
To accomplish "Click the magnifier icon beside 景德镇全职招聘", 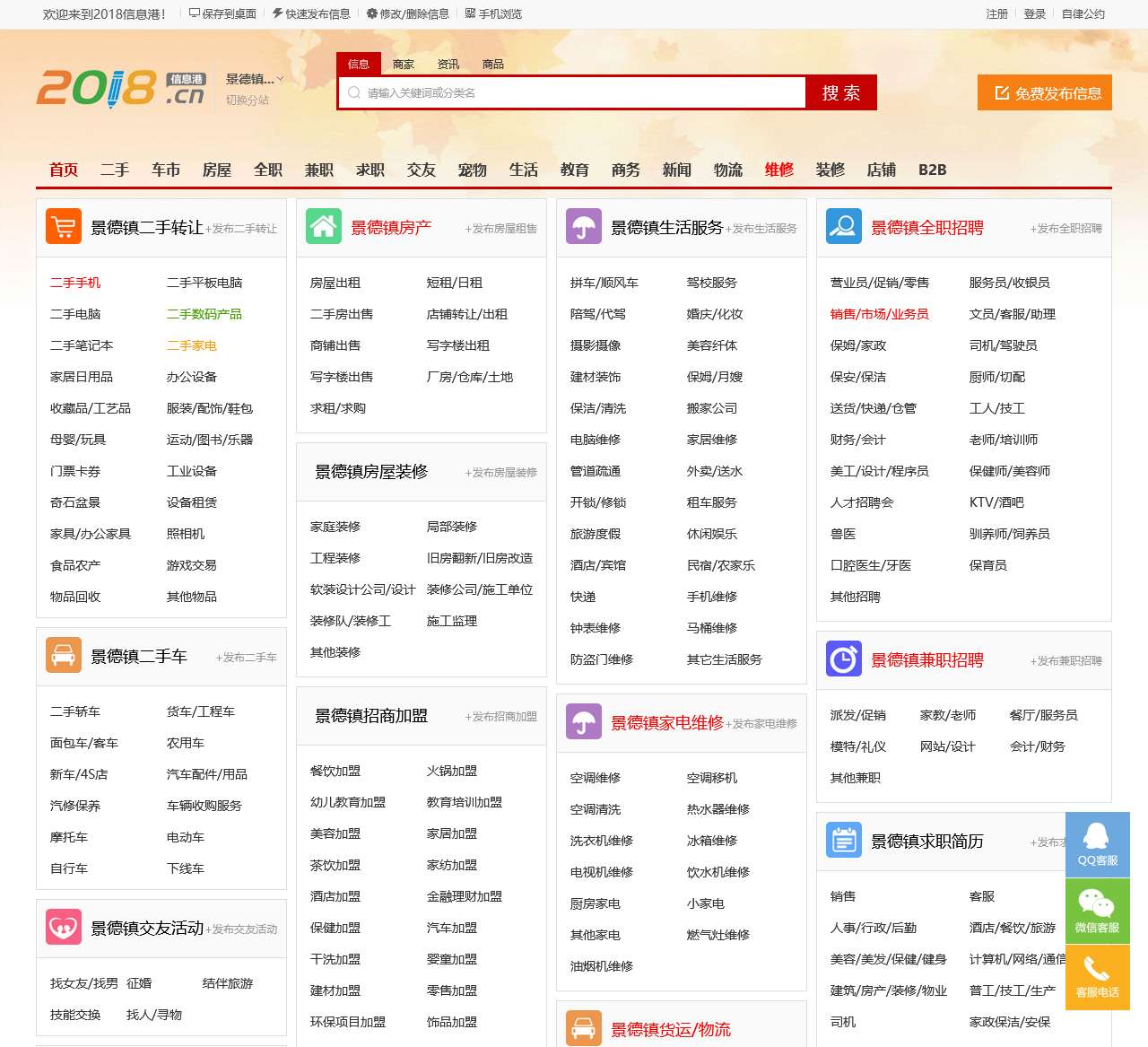I will 843,226.
